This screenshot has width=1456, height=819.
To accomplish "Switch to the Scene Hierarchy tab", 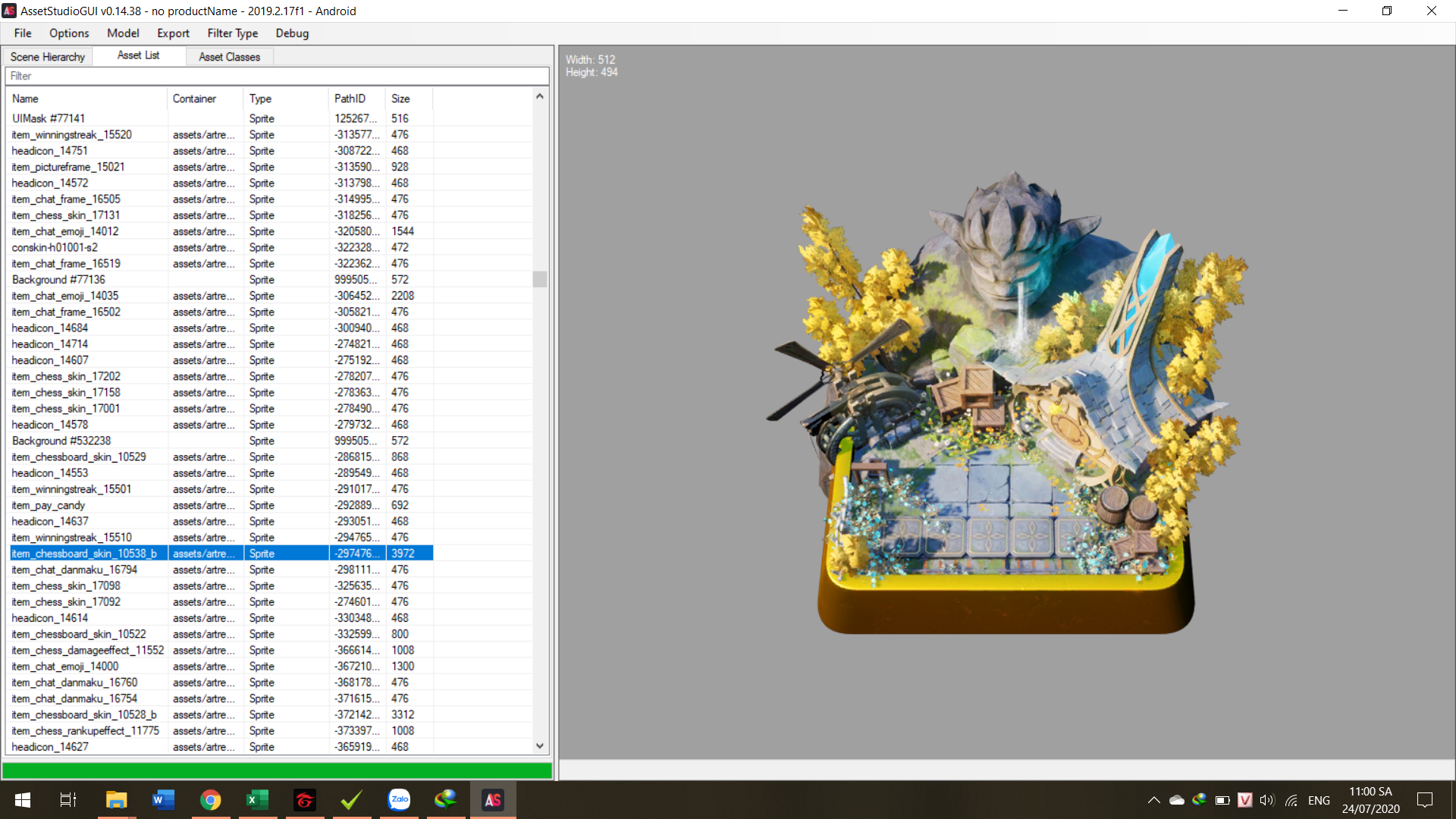I will click(48, 57).
